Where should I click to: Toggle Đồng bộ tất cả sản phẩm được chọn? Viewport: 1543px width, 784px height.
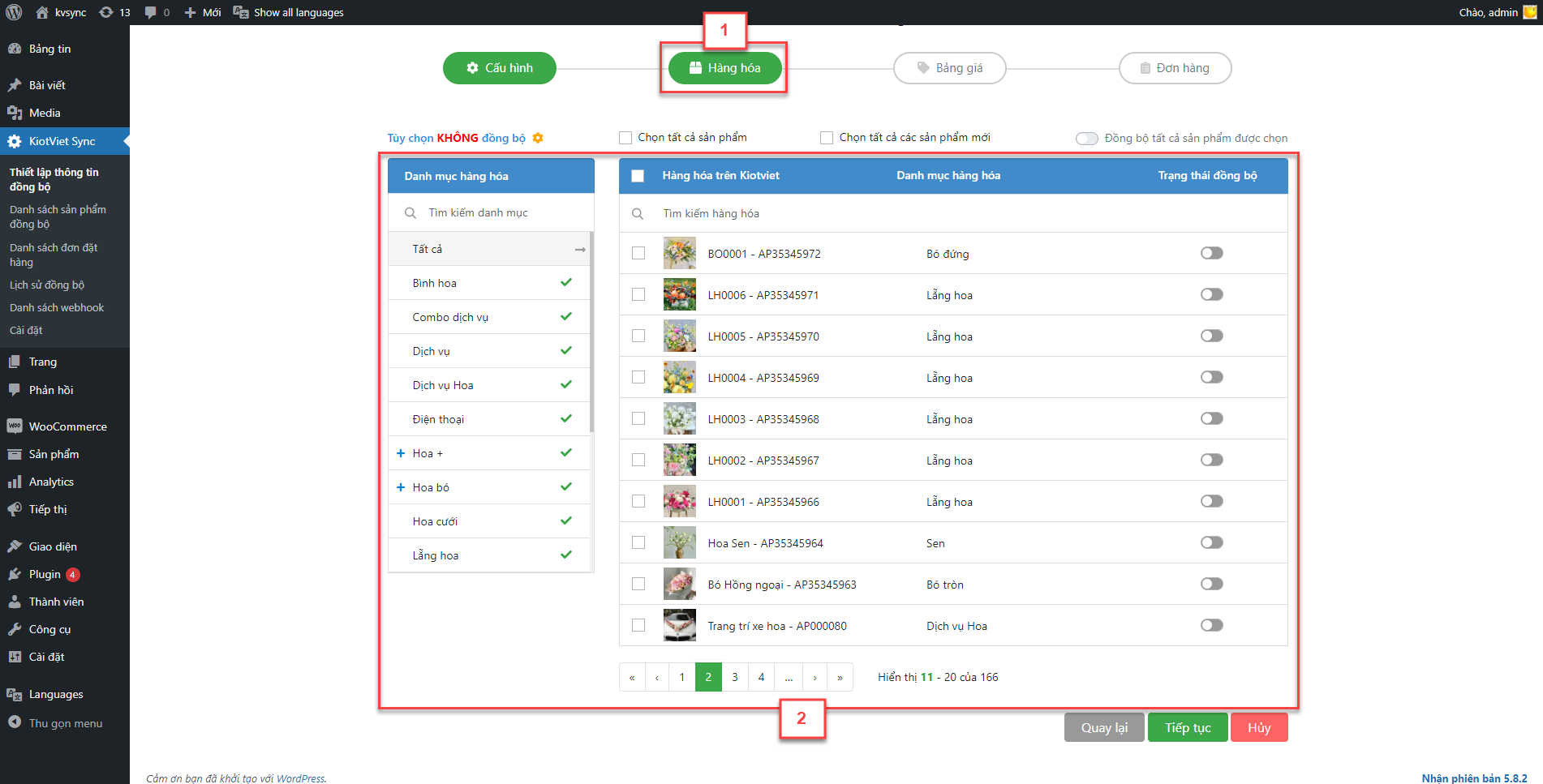pyautogui.click(x=1086, y=139)
